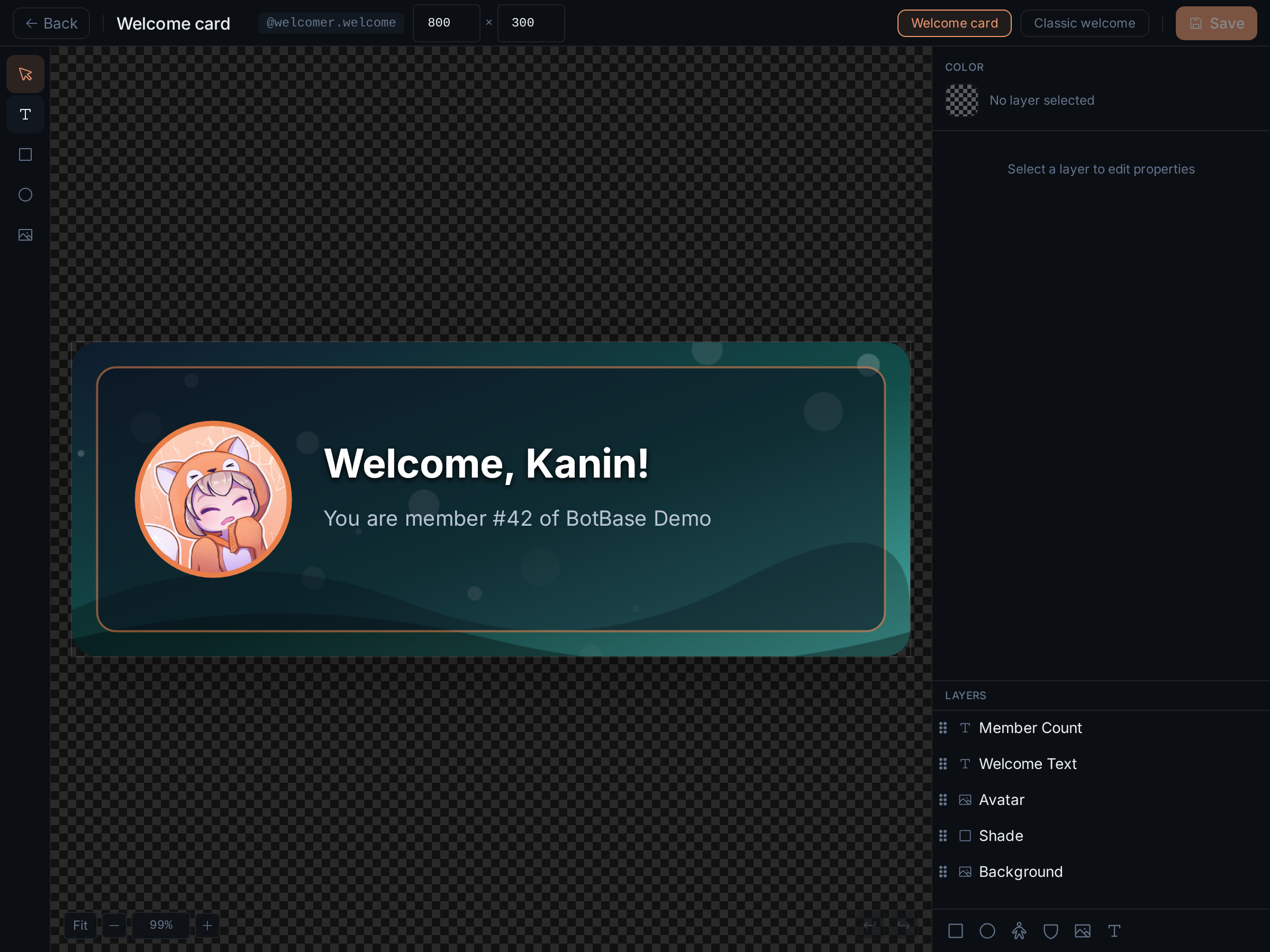
Task: Select the Avatar layer
Action: (1101, 800)
